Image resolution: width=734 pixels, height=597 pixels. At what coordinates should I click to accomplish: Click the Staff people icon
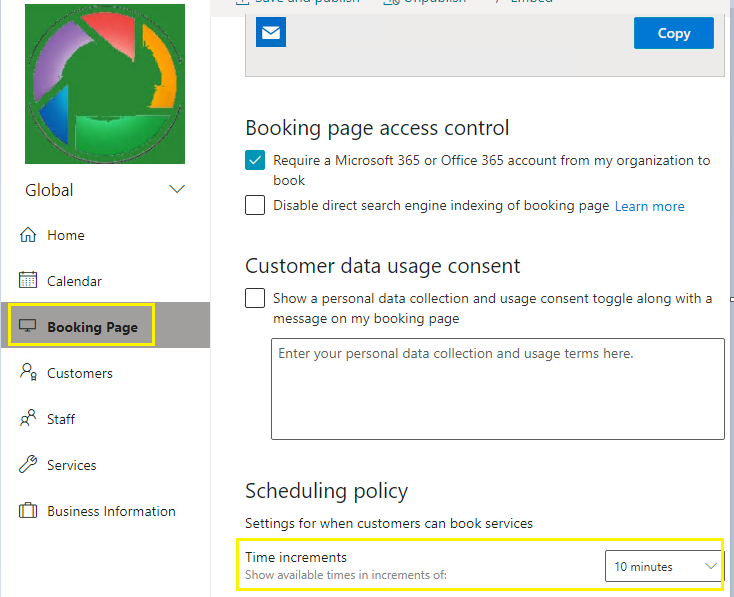point(28,418)
